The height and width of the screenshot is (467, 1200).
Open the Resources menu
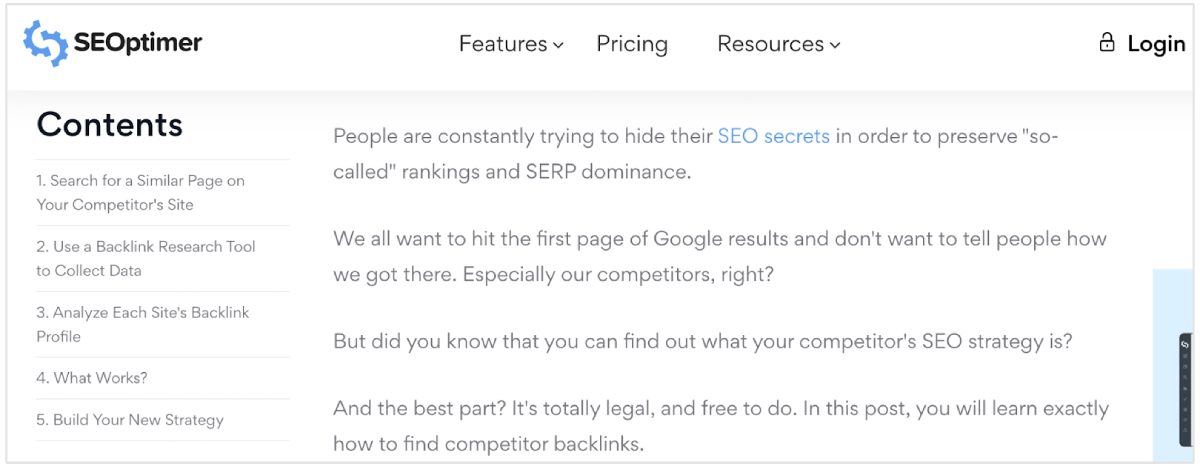pos(770,44)
